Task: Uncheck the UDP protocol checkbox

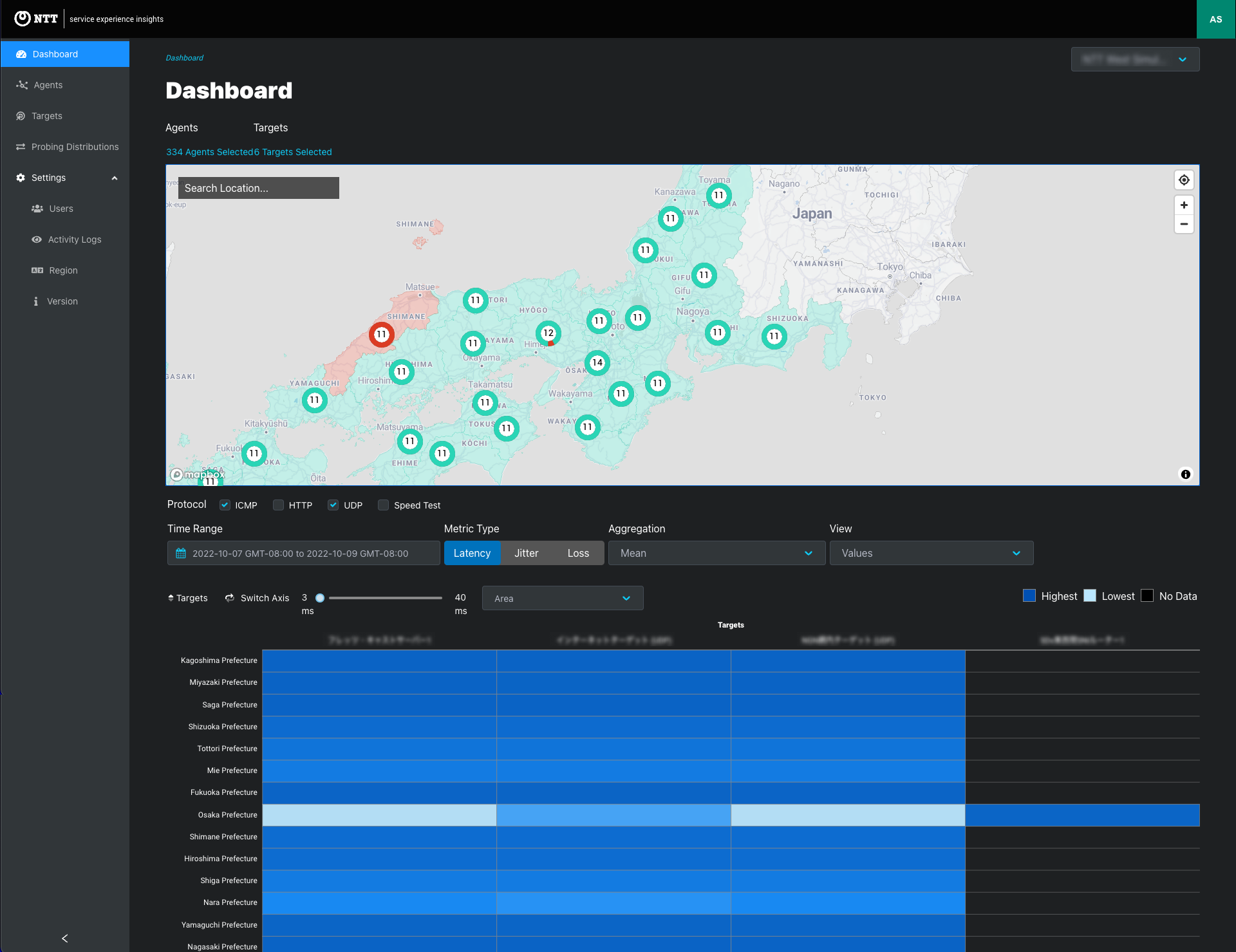Action: pos(333,505)
